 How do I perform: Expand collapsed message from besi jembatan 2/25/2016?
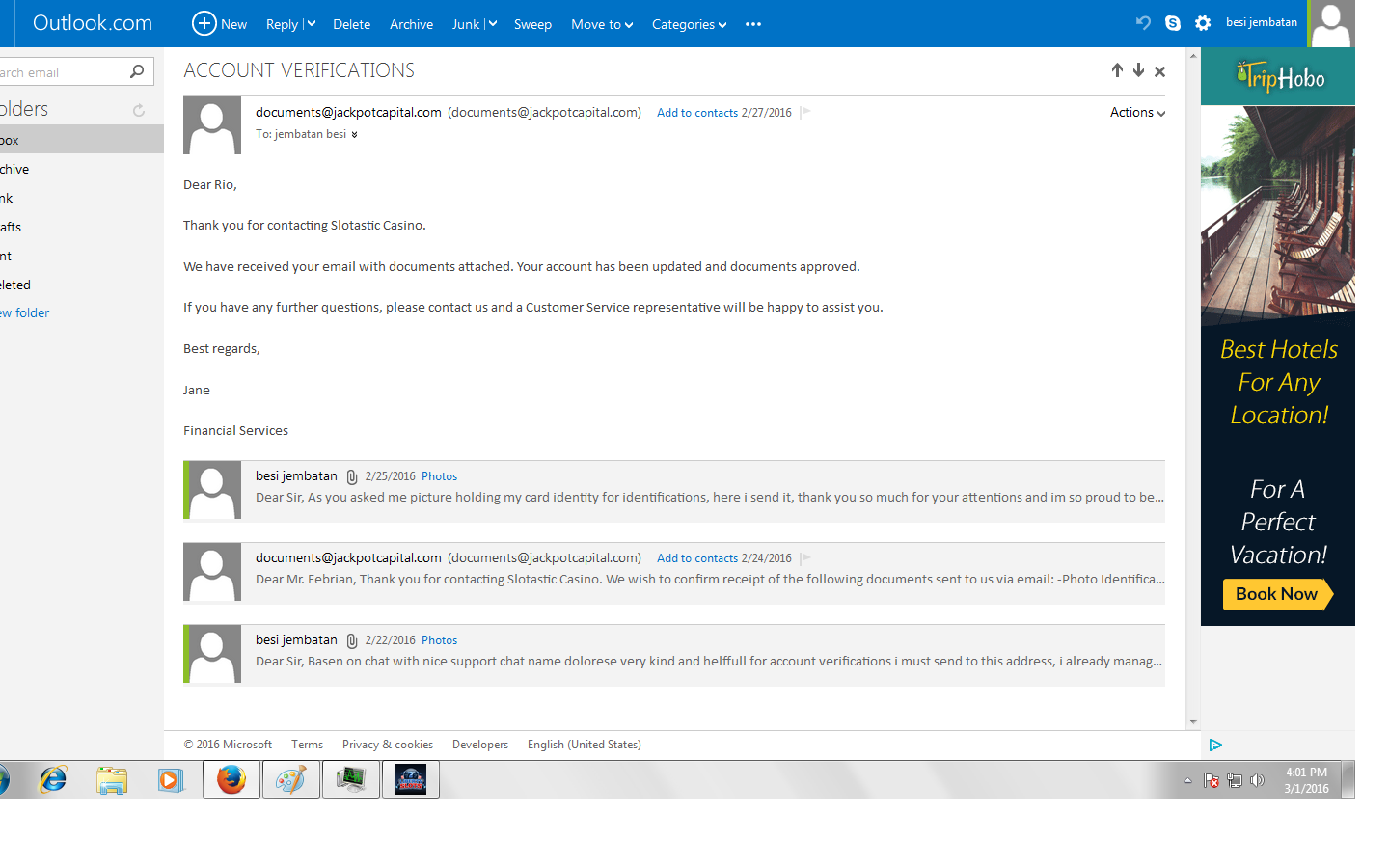point(674,490)
